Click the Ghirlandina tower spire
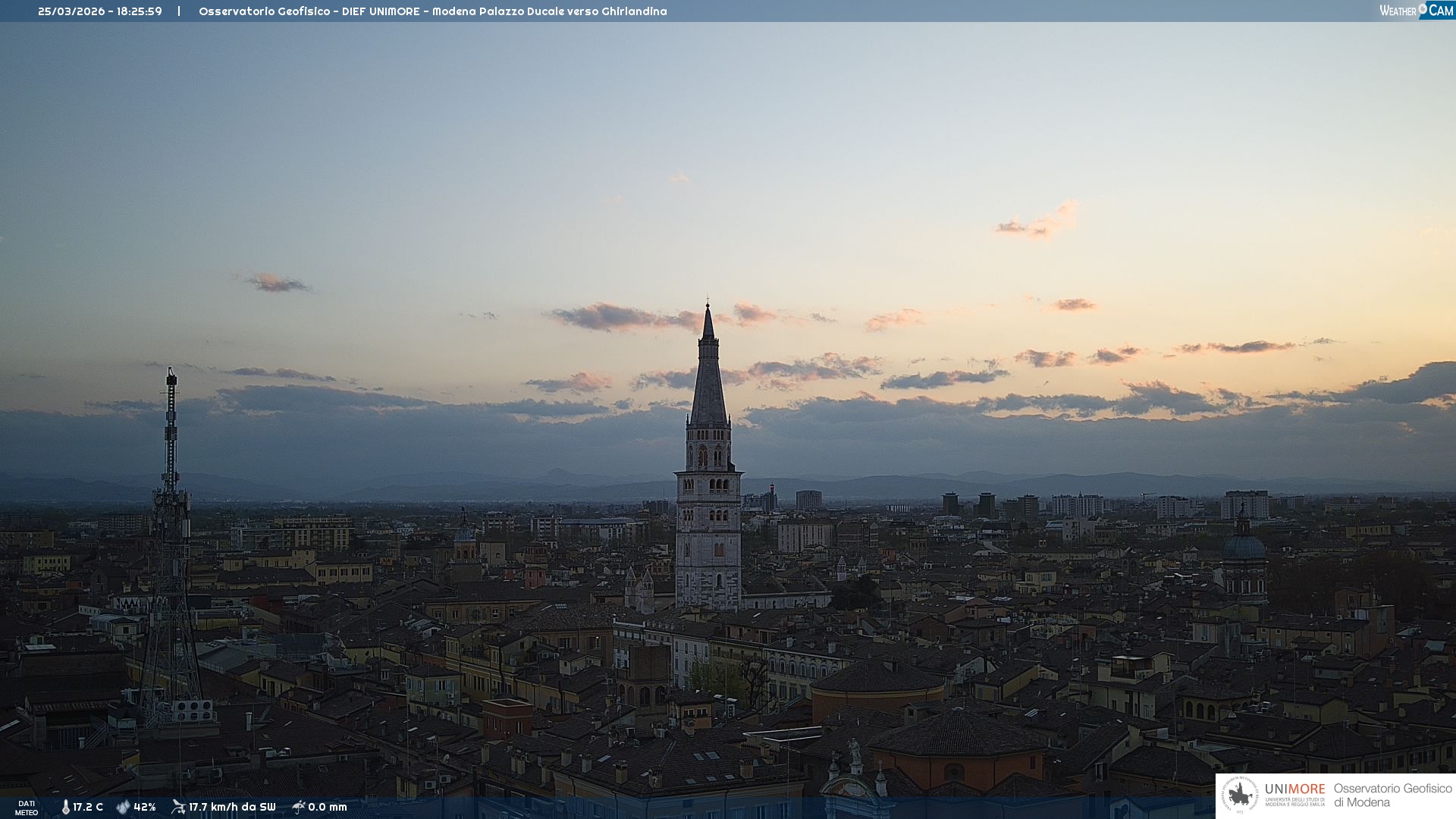This screenshot has width=1456, height=819. pyautogui.click(x=708, y=372)
